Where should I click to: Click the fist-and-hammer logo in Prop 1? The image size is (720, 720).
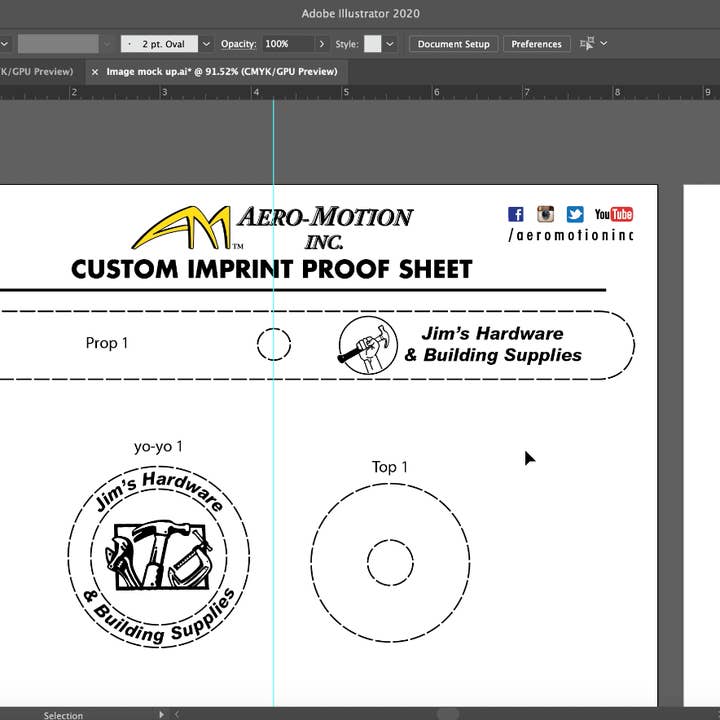tap(368, 346)
